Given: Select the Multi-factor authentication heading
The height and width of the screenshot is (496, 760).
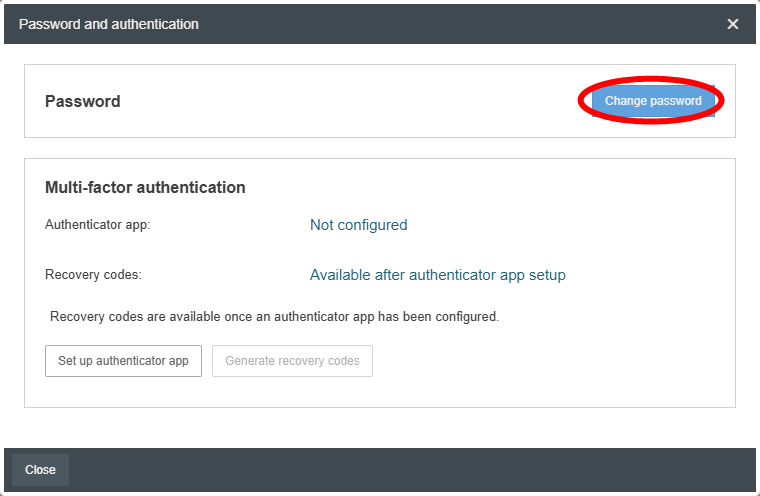Looking at the screenshot, I should click(x=145, y=187).
